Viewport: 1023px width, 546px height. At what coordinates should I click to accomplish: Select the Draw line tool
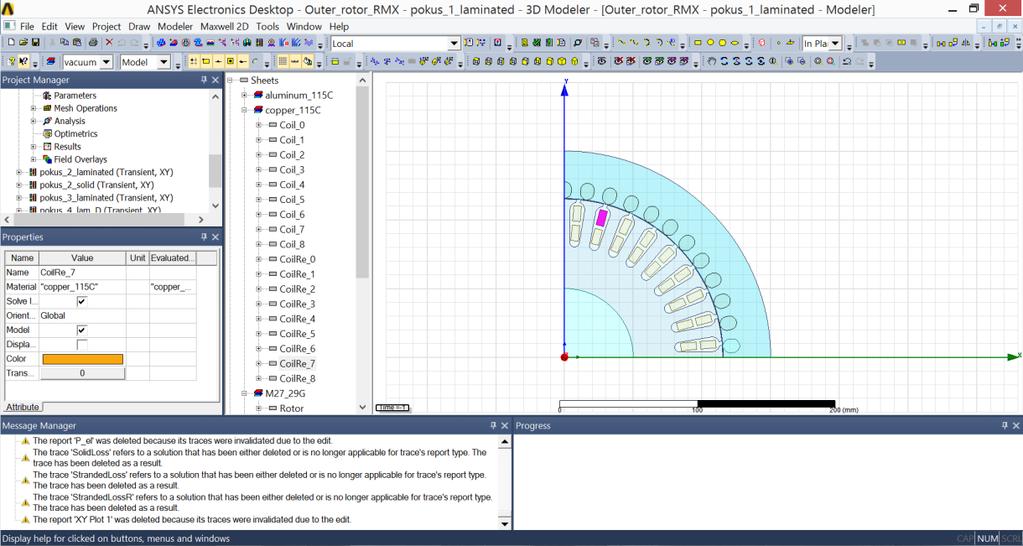click(x=621, y=43)
